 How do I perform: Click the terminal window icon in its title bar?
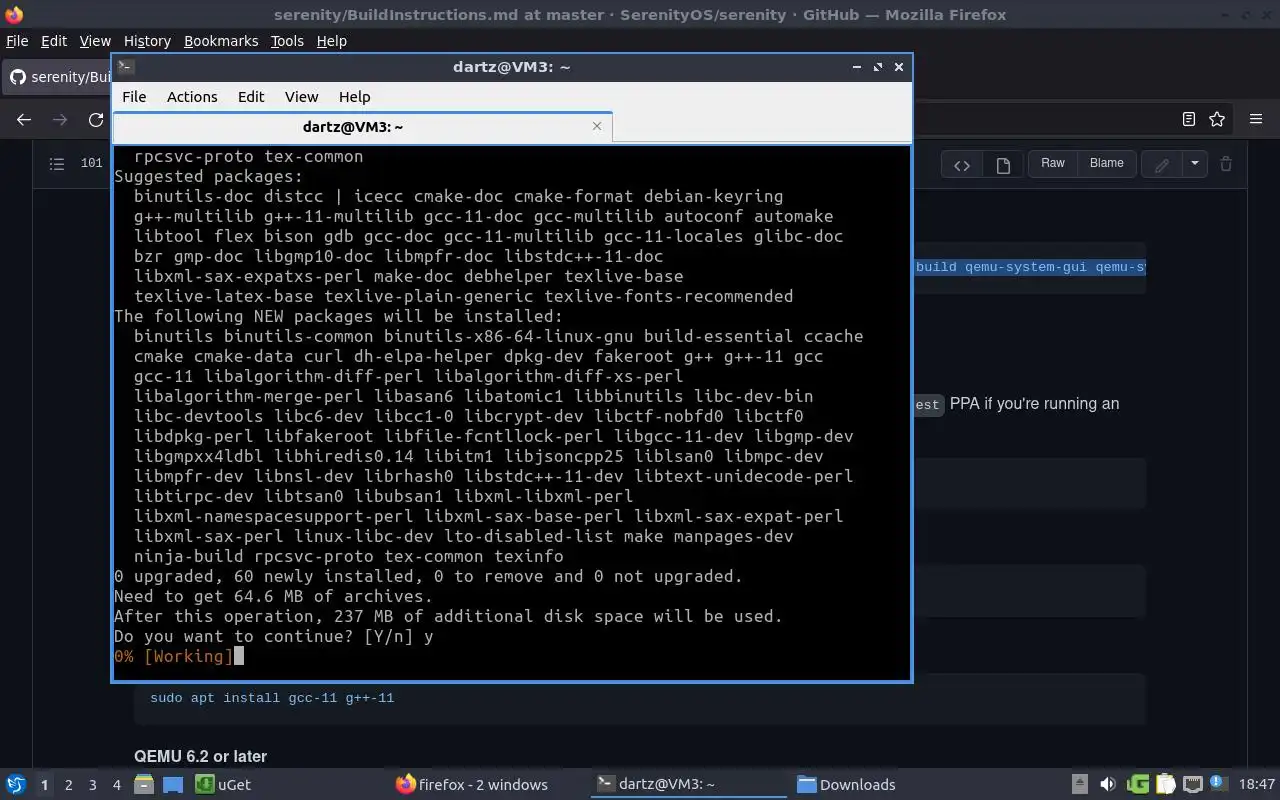point(125,67)
